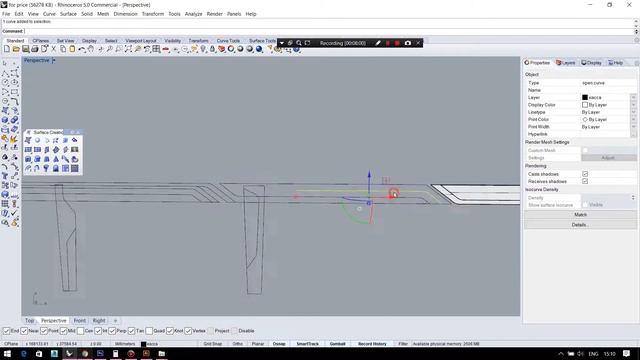Click the status bar layer color swatch
Image resolution: width=640 pixels, height=360 pixels.
[x=143, y=344]
